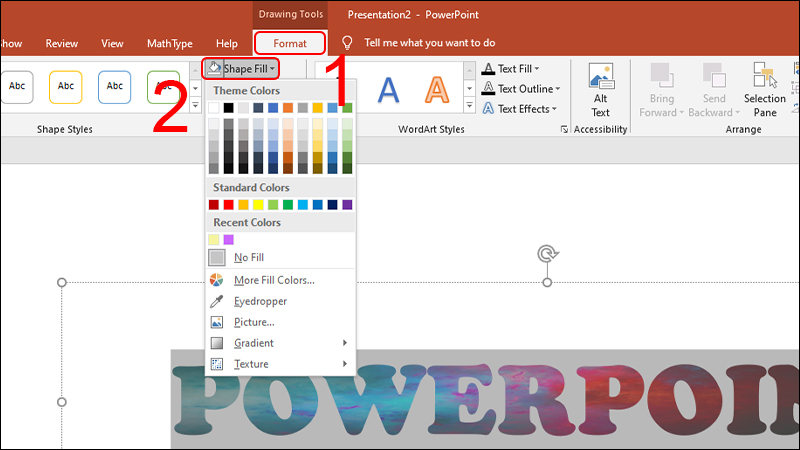Click the rotation handle above the text box
800x450 pixels.
(547, 254)
